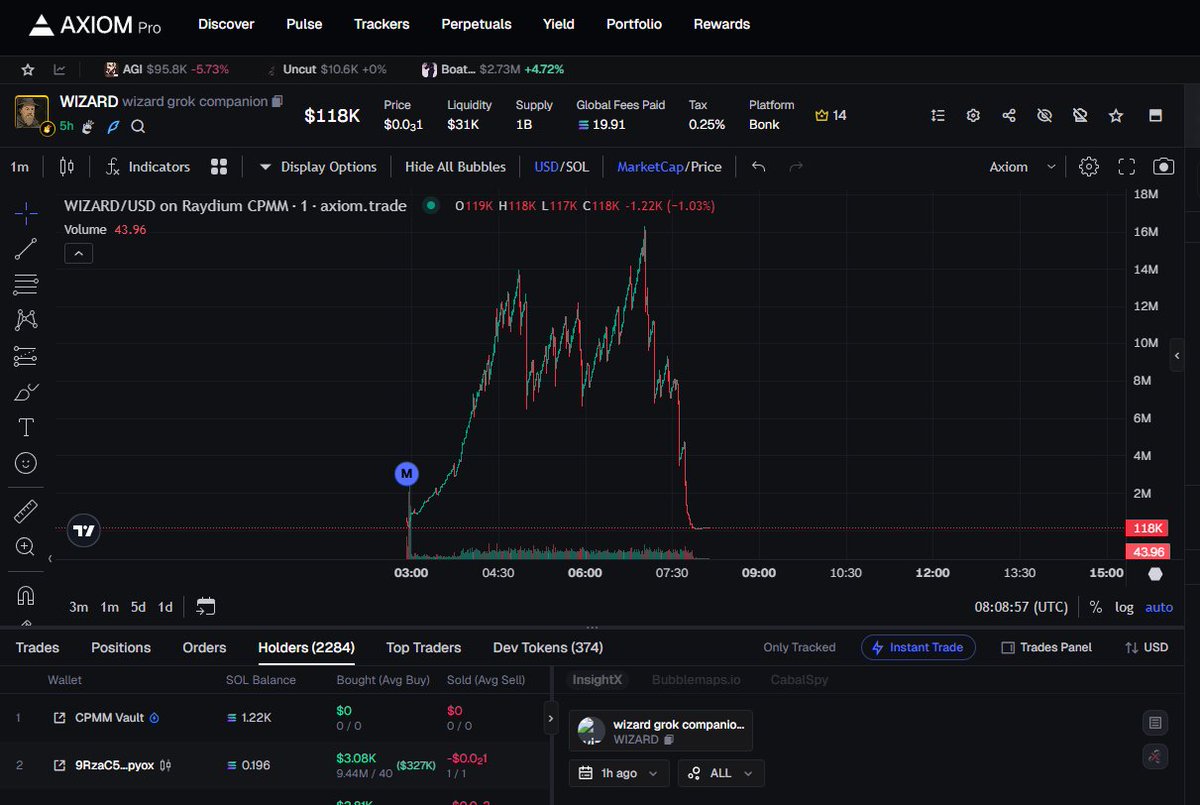1200x805 pixels.
Task: Open the Axiom chart source dropdown
Action: pyautogui.click(x=1022, y=167)
